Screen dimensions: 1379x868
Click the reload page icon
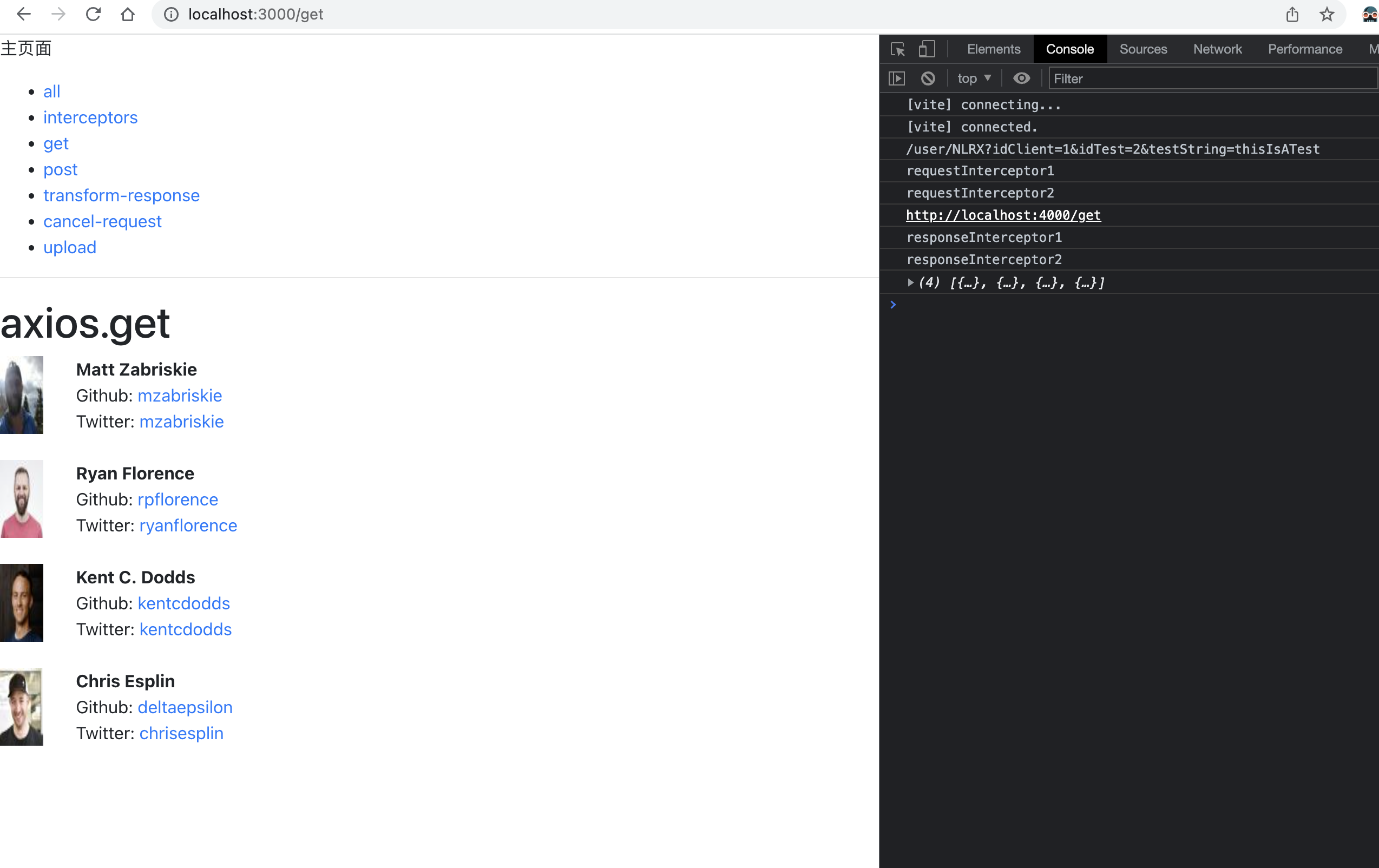pyautogui.click(x=92, y=13)
